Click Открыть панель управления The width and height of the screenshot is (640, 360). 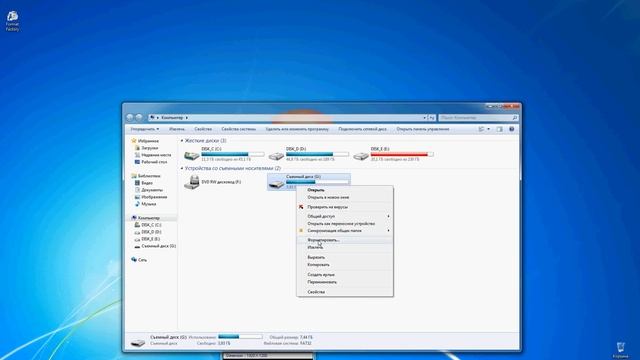422,129
